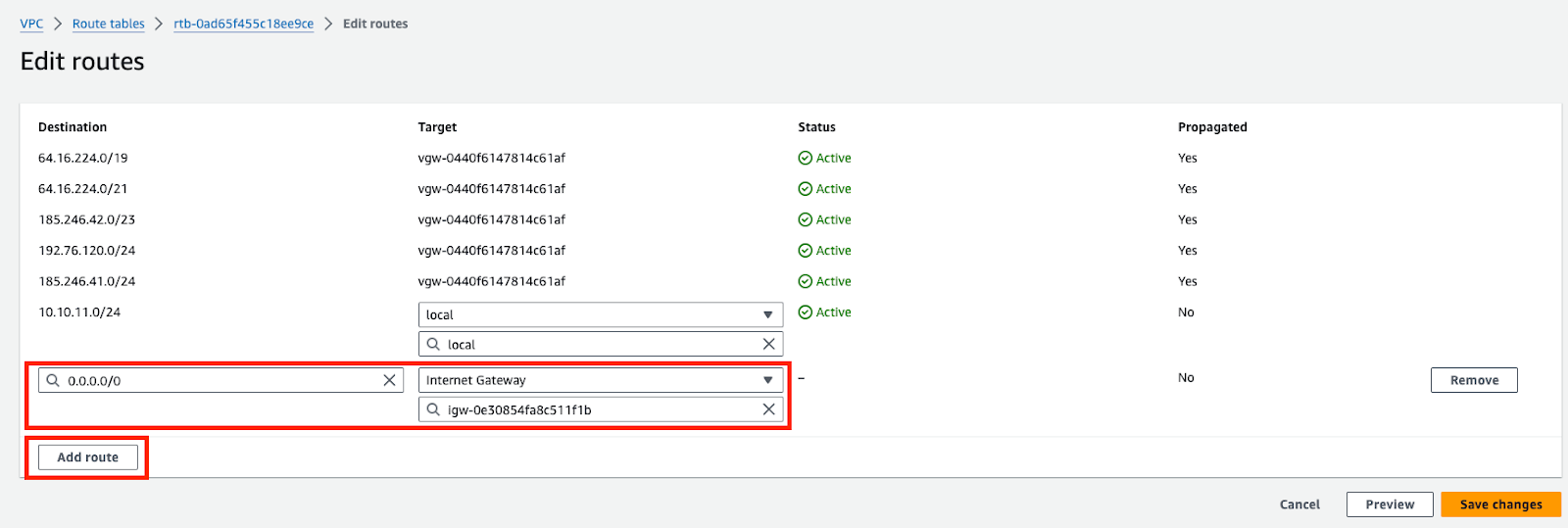Select the 64.16.224.0/21 destination text
Screen dimensions: 1568x528
point(82,188)
